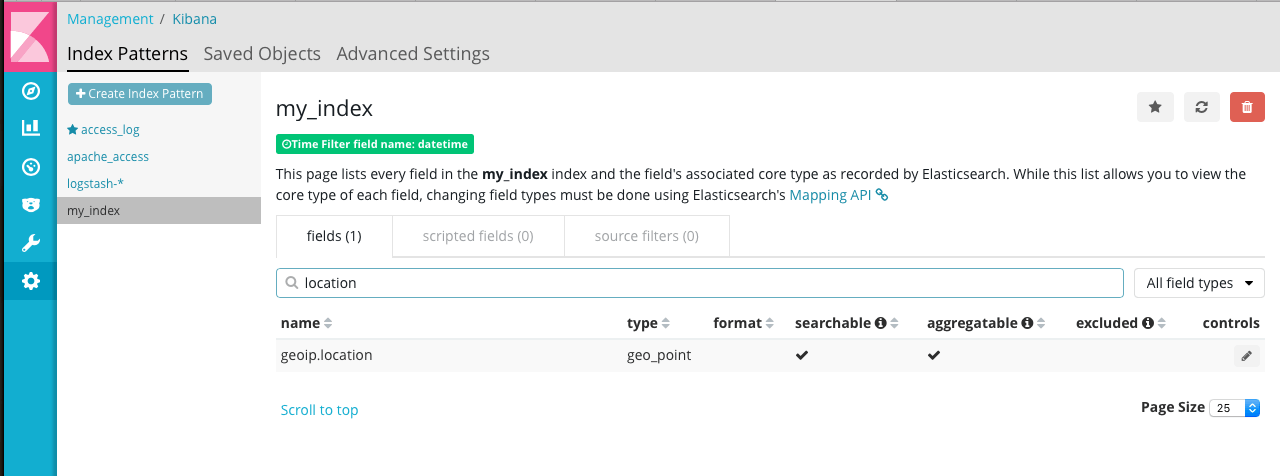The height and width of the screenshot is (476, 1280).
Task: Open Discover via the compass icon
Action: pos(30,91)
